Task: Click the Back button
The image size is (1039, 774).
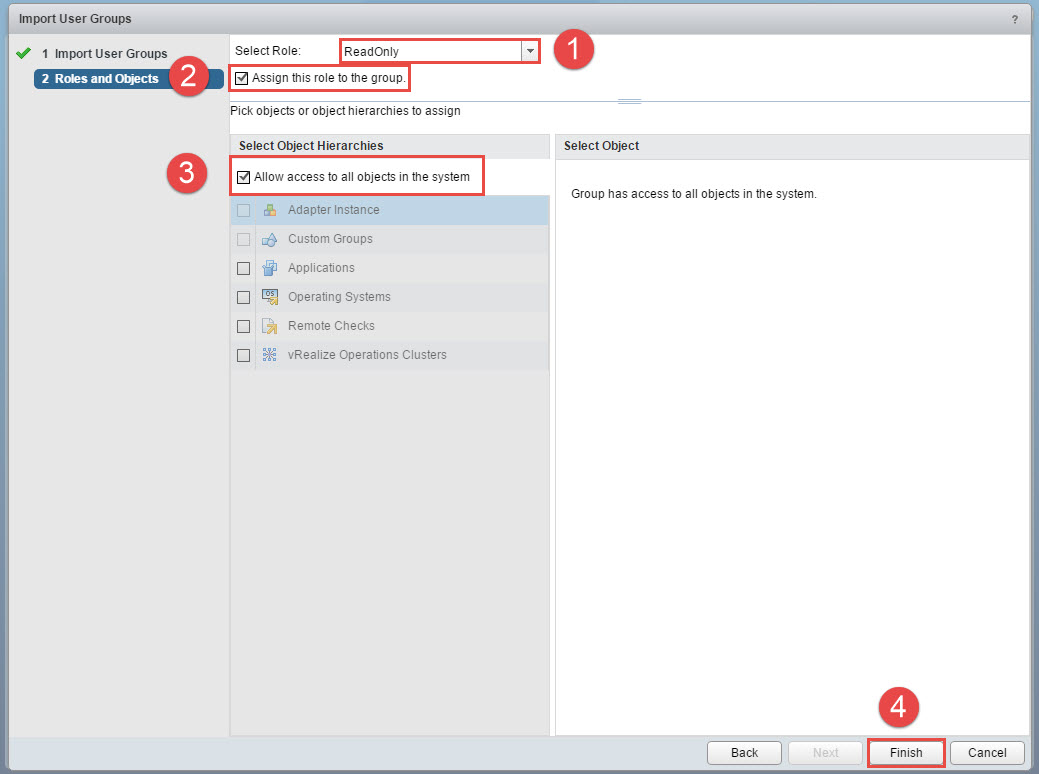Action: (744, 753)
